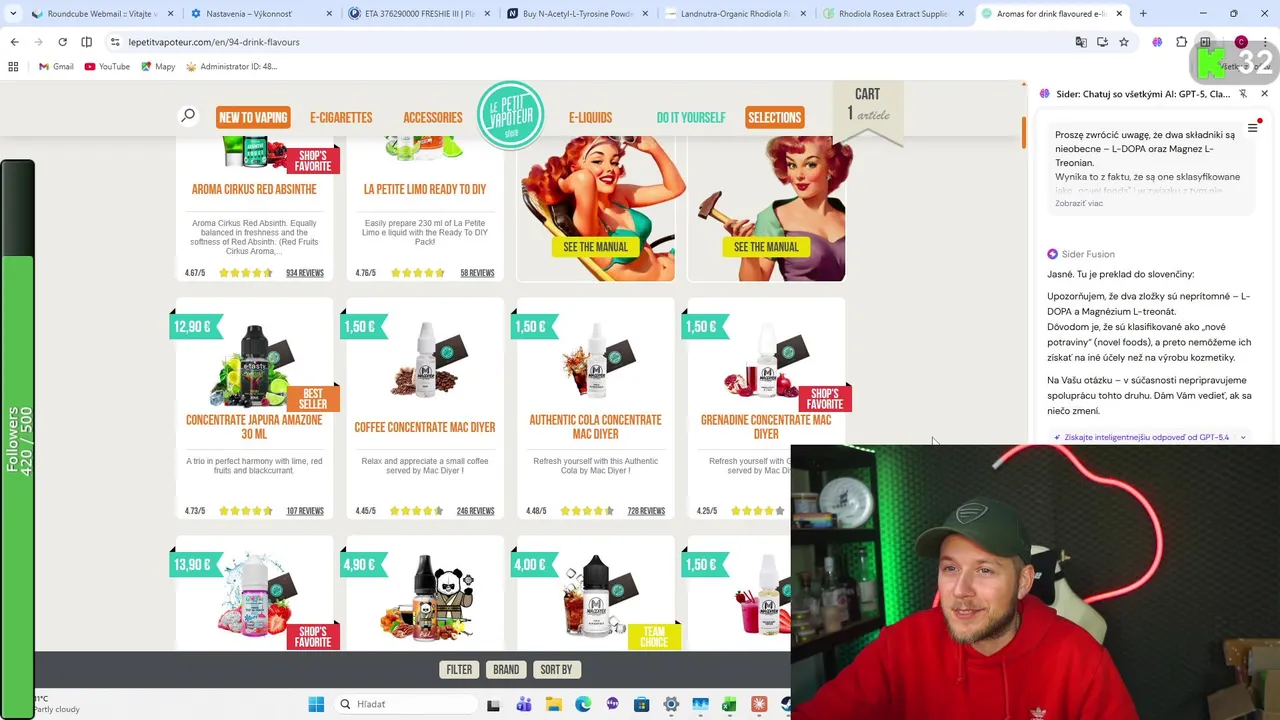Open Microsoft Store from taskbar

(x=642, y=704)
